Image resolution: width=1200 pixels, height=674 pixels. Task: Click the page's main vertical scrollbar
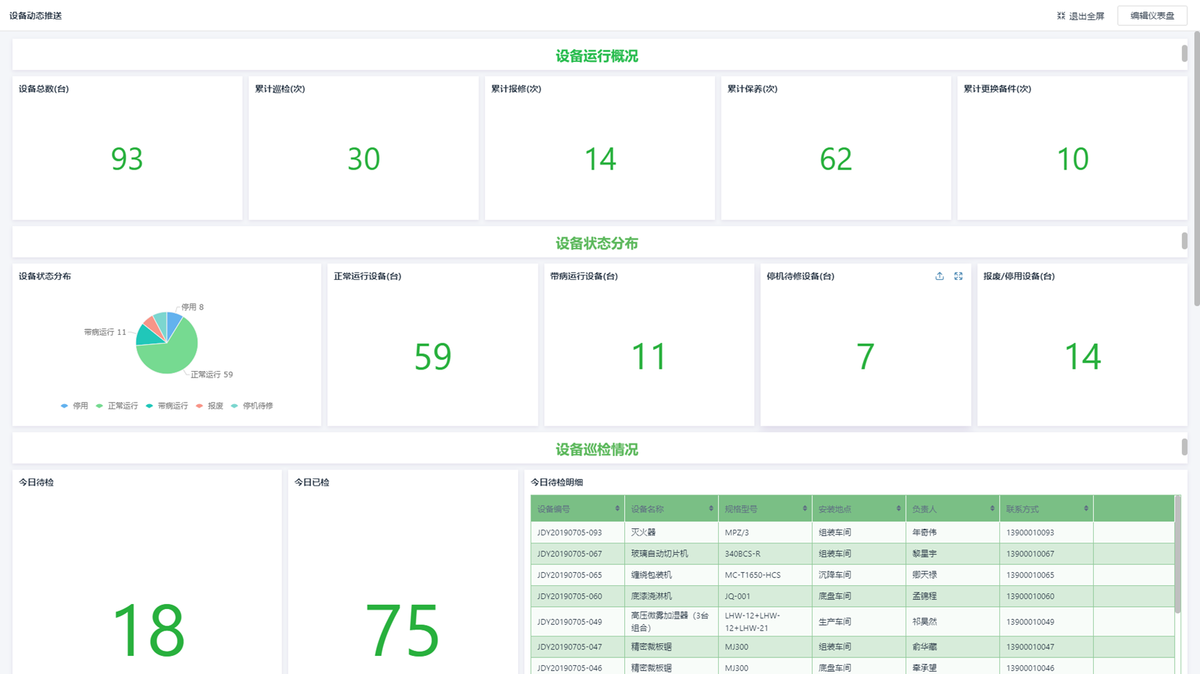coord(1196,150)
